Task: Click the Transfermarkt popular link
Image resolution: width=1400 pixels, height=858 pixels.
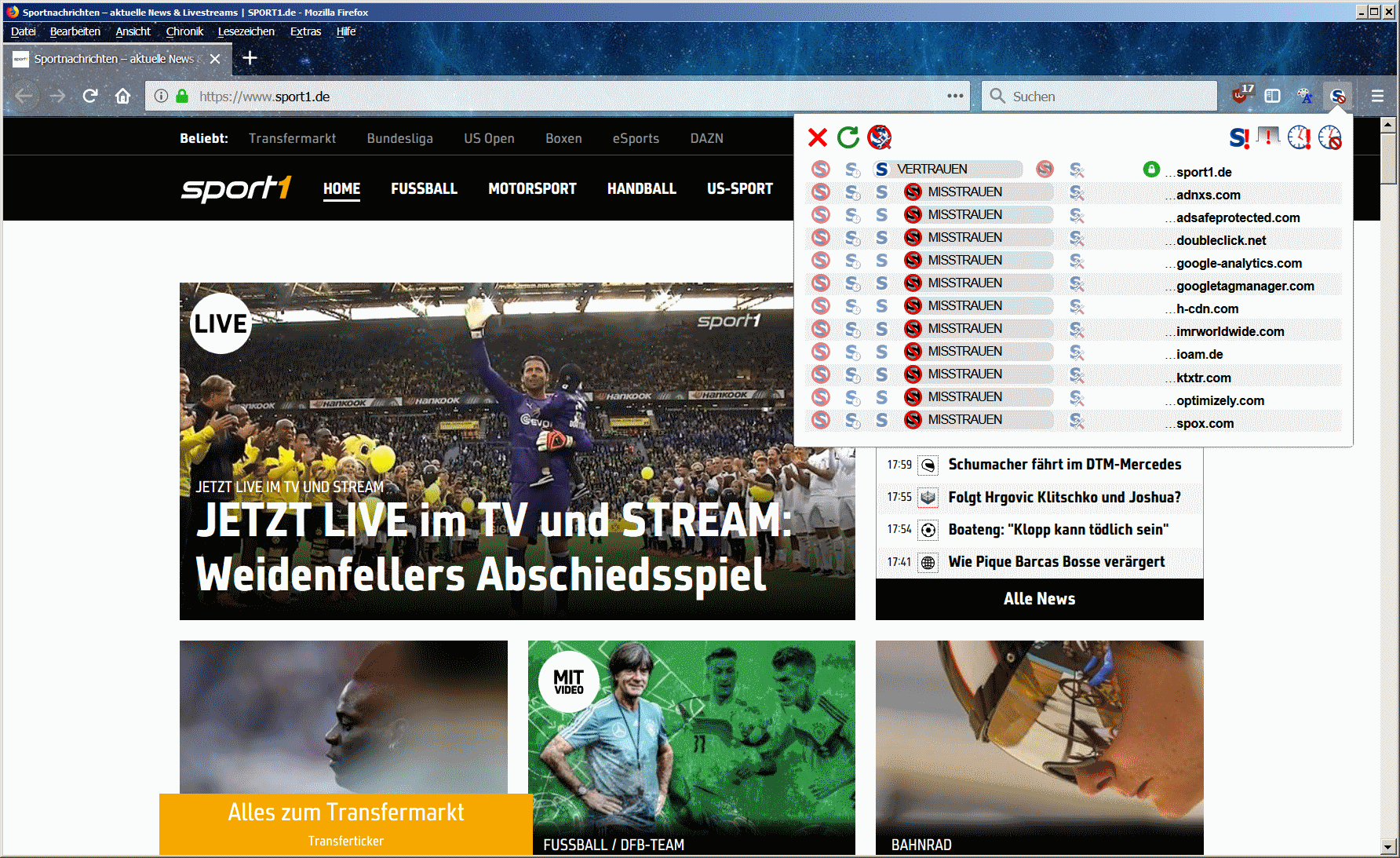Action: tap(292, 138)
